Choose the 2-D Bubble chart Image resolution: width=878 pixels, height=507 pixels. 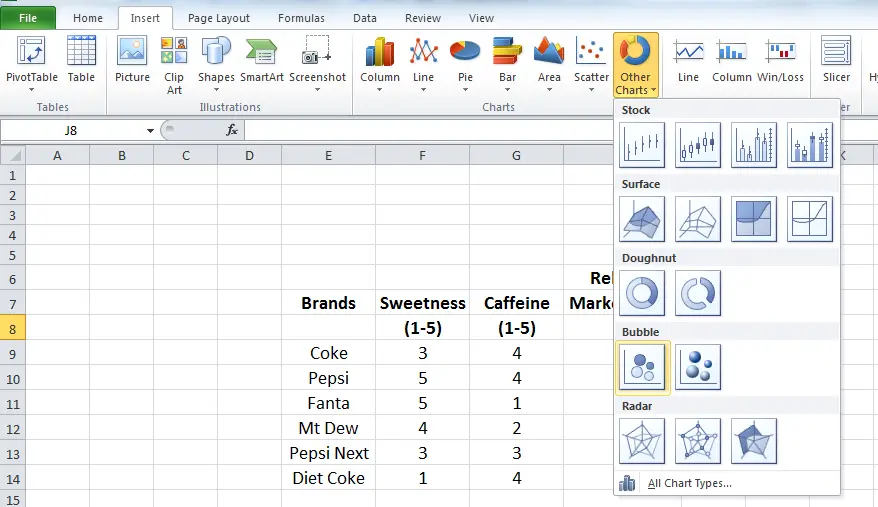click(642, 367)
